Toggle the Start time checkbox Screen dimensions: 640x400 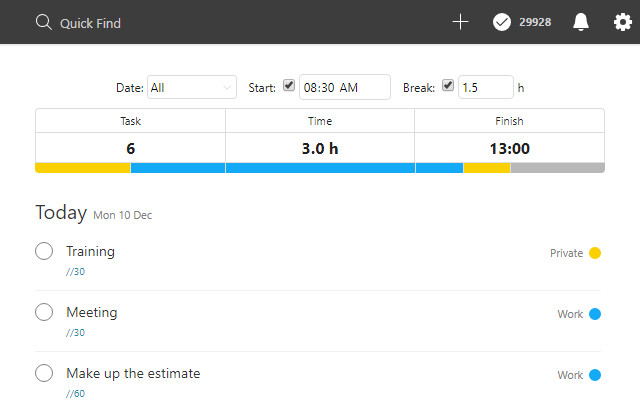click(289, 85)
